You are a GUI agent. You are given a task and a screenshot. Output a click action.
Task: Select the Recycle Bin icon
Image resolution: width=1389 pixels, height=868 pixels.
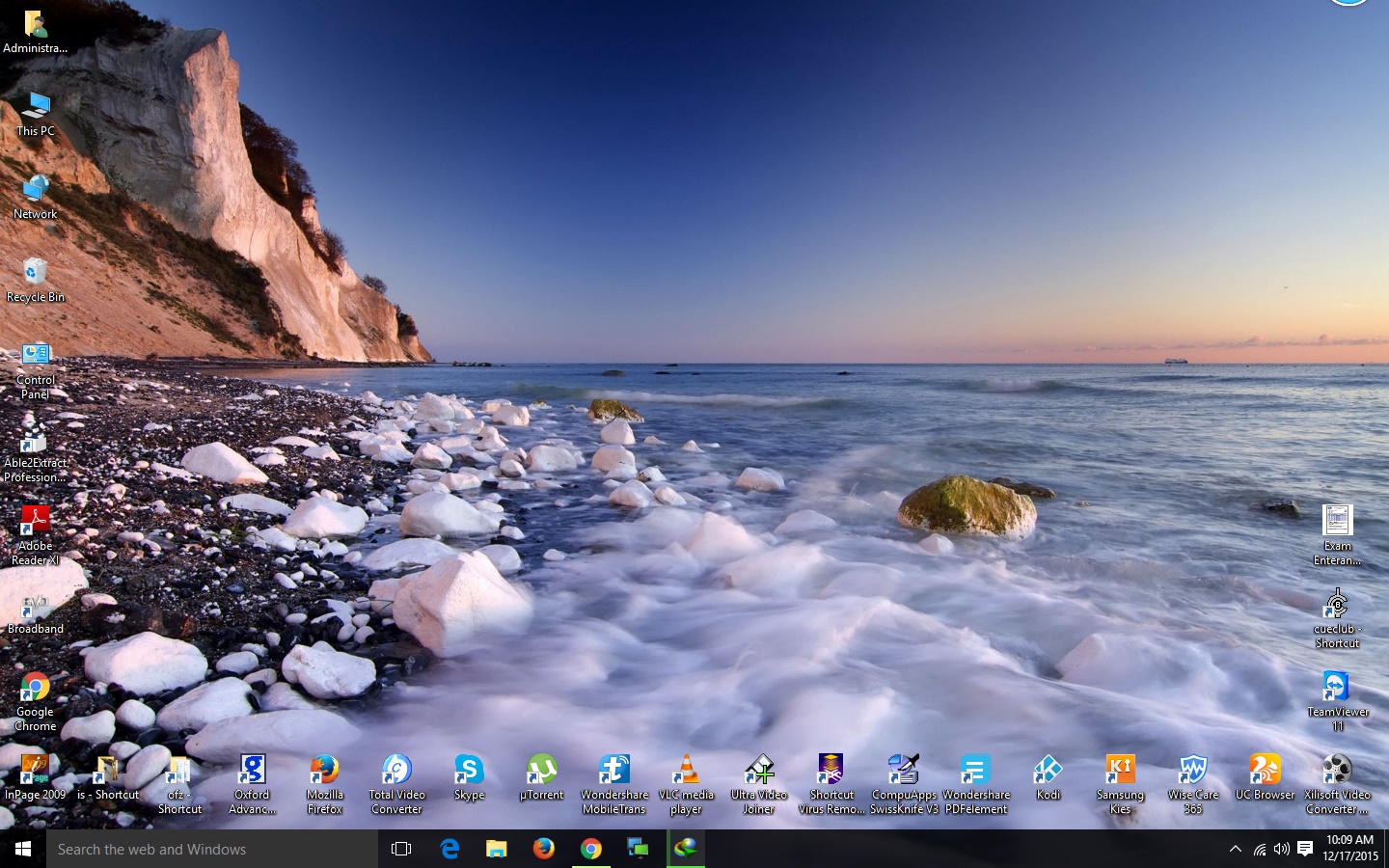click(x=35, y=281)
